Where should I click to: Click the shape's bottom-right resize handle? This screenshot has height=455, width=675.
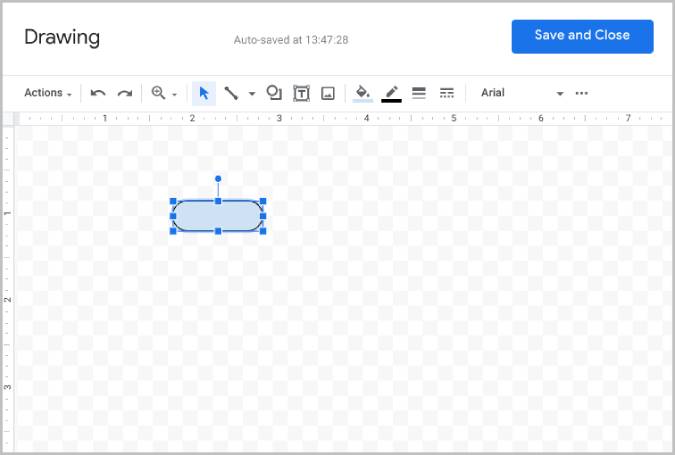[x=263, y=231]
